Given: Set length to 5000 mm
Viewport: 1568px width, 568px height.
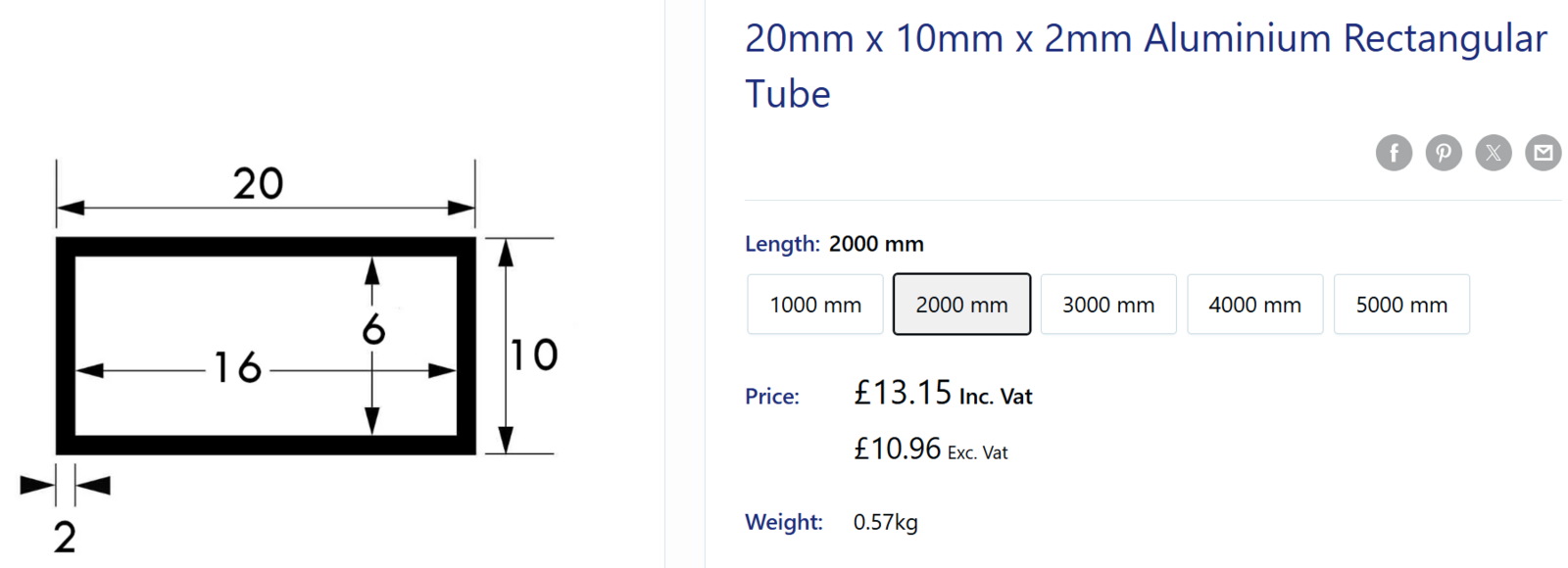Looking at the screenshot, I should point(1401,305).
